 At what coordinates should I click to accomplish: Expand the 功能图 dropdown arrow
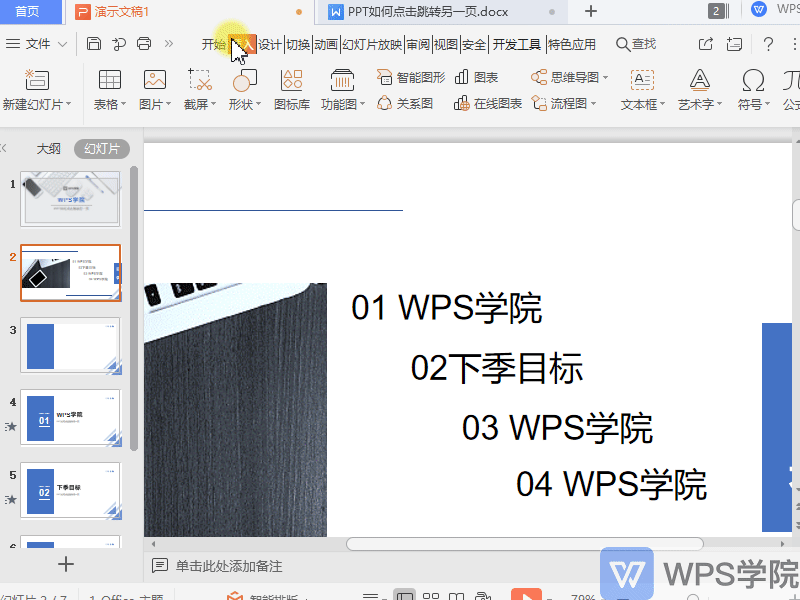pos(362,104)
